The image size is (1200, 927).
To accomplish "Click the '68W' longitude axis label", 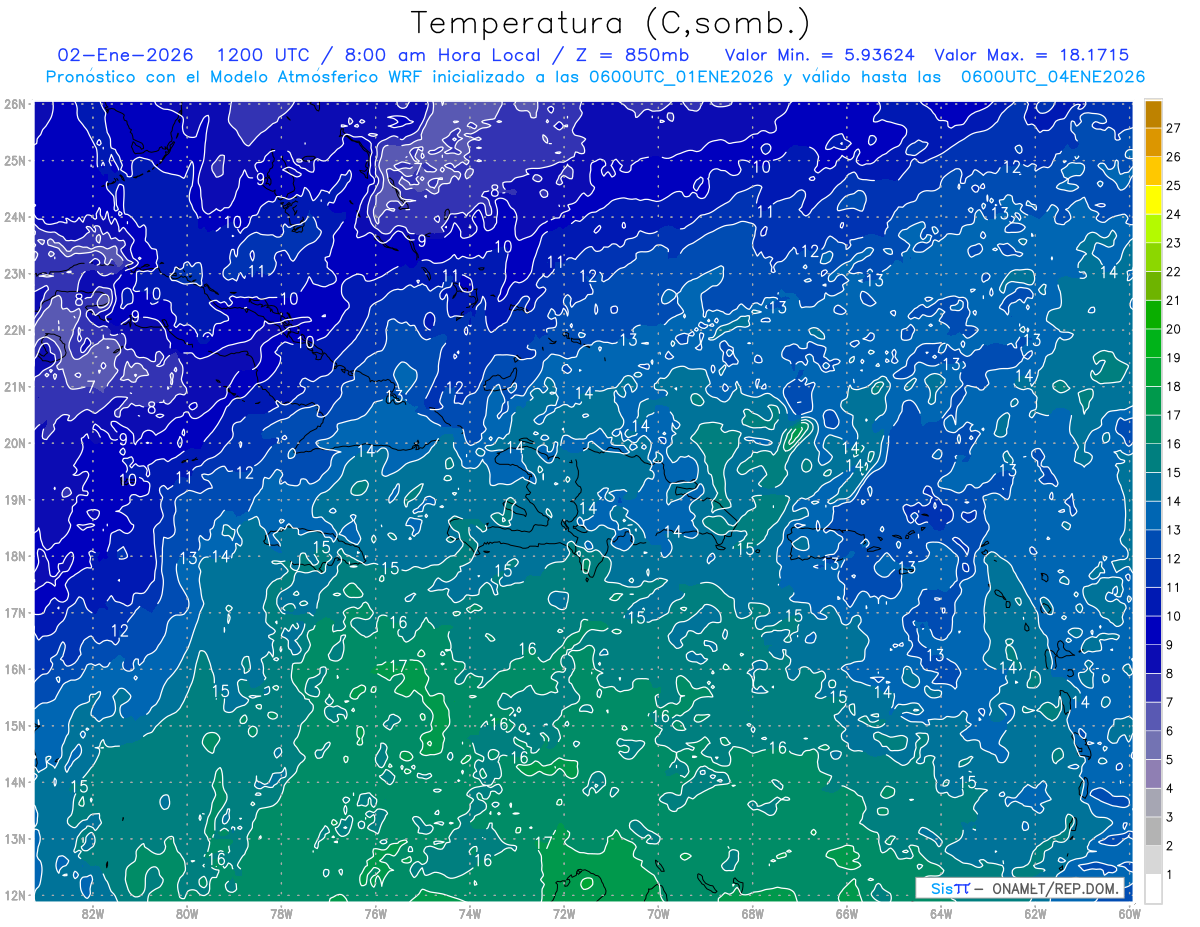I will (752, 913).
